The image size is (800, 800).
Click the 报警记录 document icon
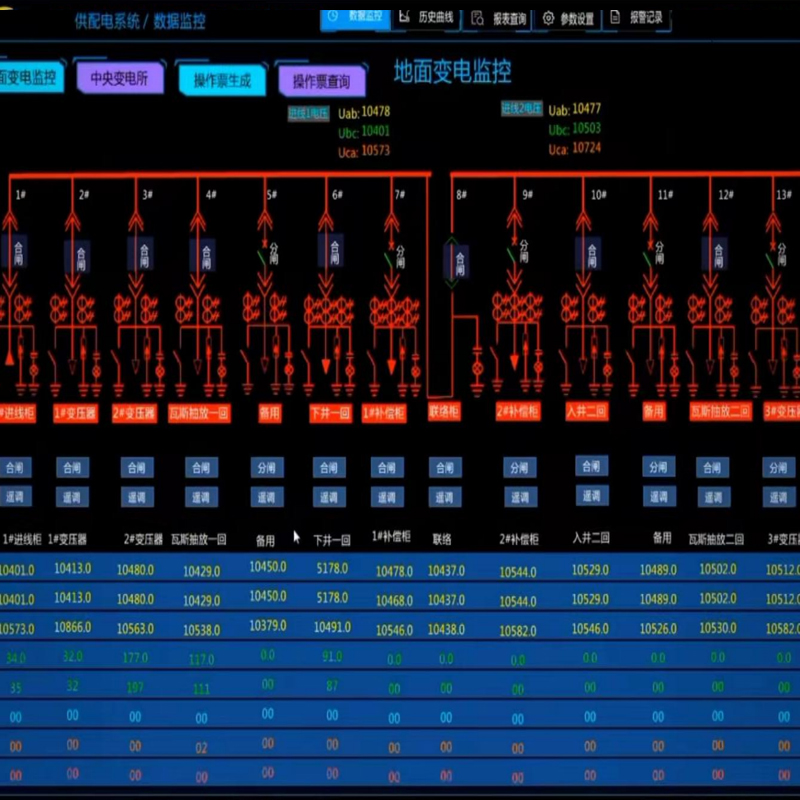point(614,17)
